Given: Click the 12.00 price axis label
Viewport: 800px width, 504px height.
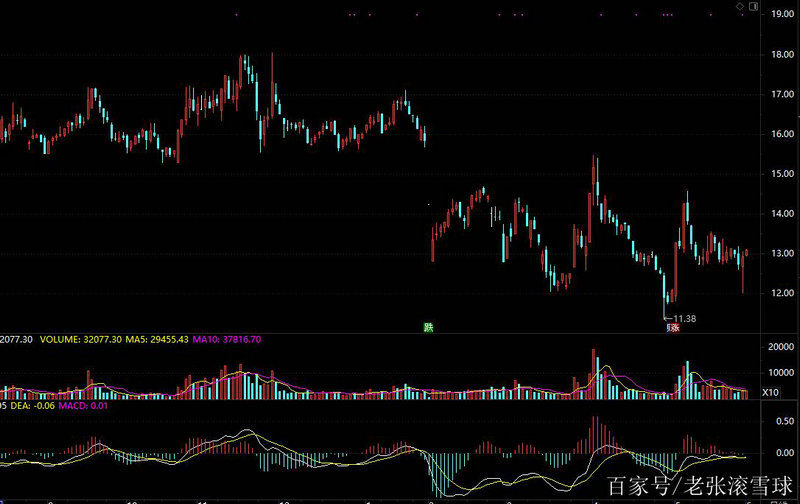Looking at the screenshot, I should point(777,293).
